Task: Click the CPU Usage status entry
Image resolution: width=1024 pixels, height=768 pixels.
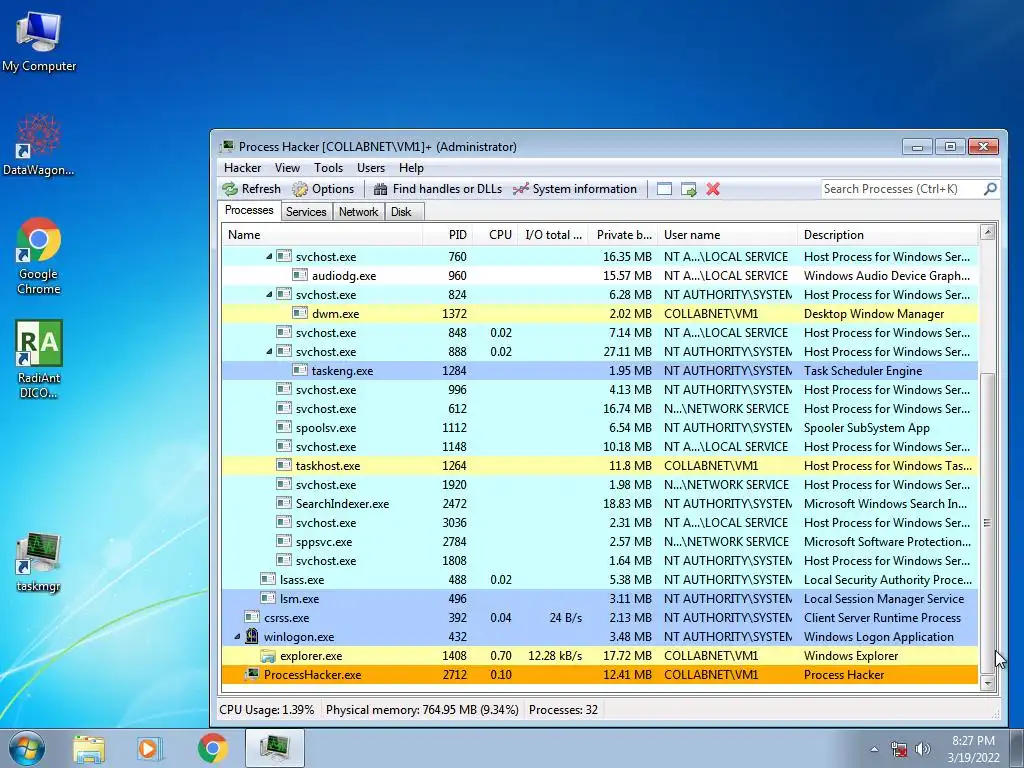Action: pyautogui.click(x=266, y=710)
